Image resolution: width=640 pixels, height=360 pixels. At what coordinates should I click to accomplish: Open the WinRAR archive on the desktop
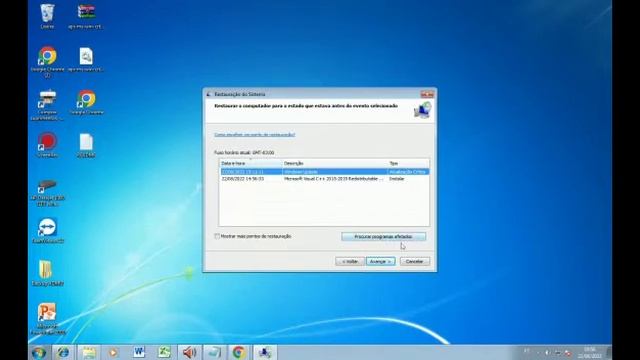(86, 16)
